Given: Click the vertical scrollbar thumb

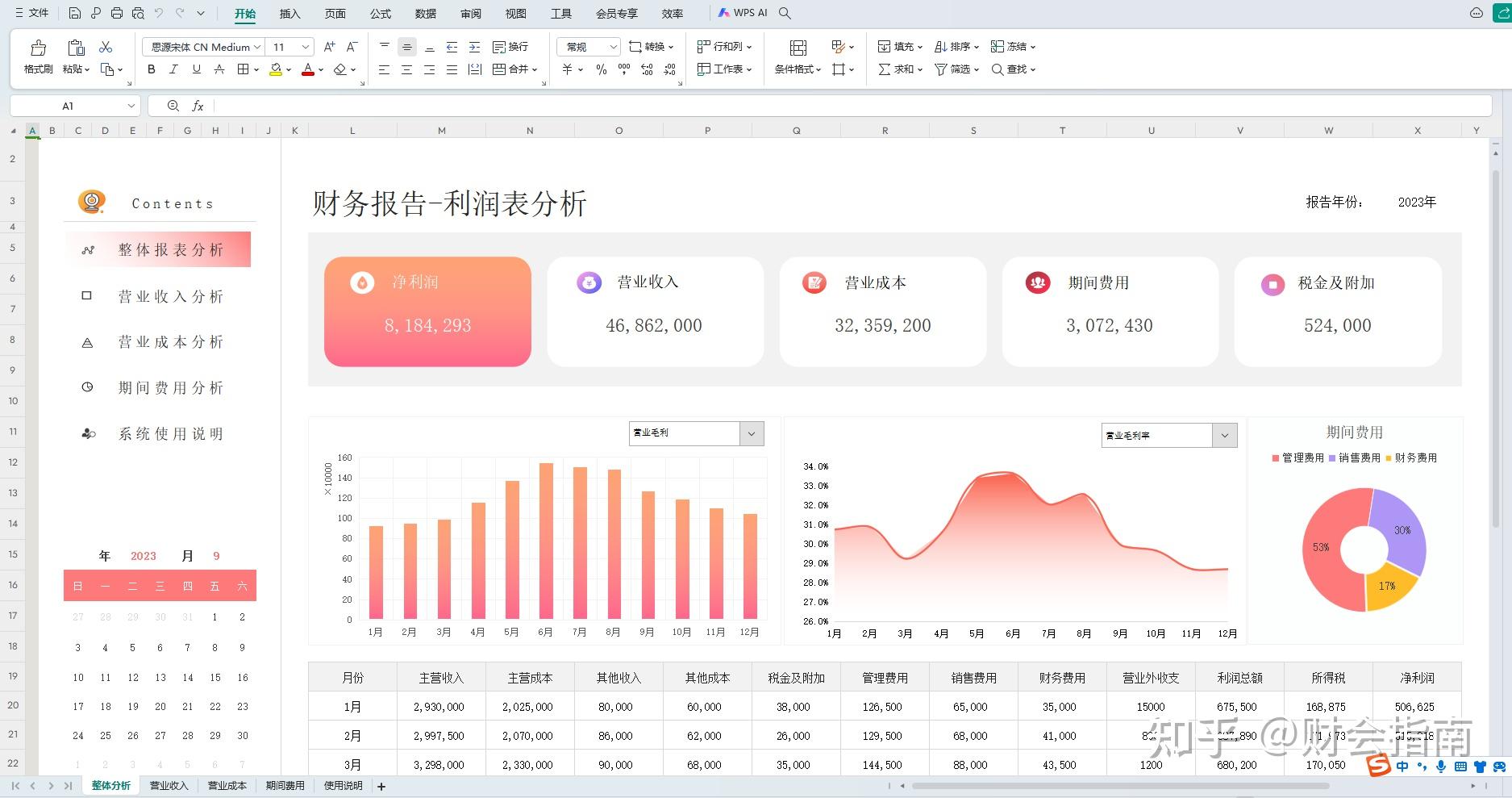Looking at the screenshot, I should pyautogui.click(x=1496, y=347).
